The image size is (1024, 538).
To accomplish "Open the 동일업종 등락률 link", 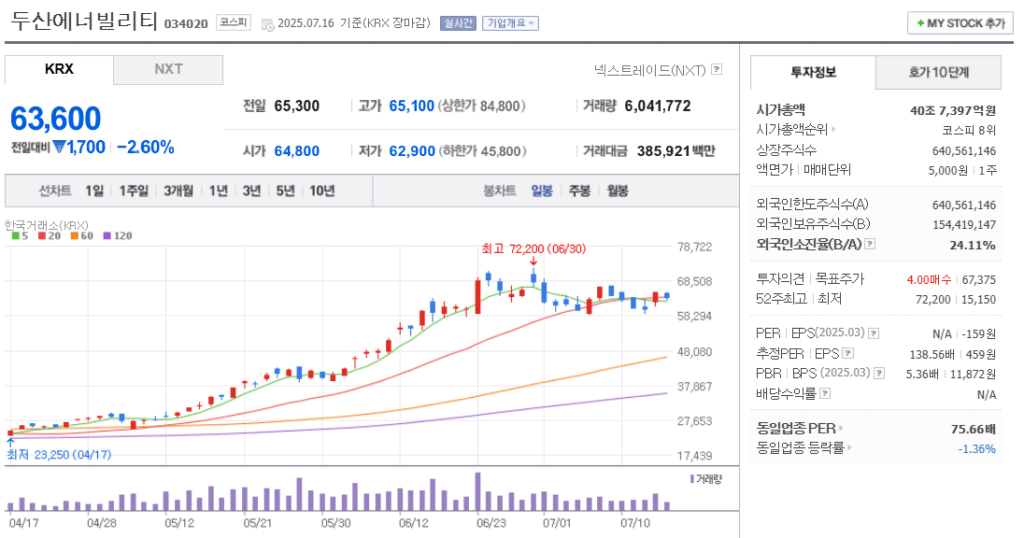I will tap(800, 449).
